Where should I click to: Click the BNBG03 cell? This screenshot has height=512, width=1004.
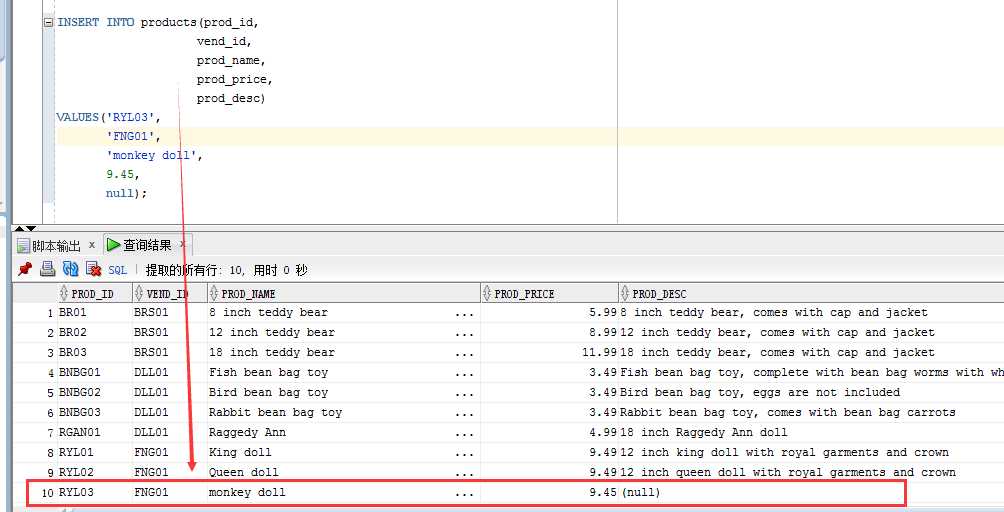click(x=95, y=412)
